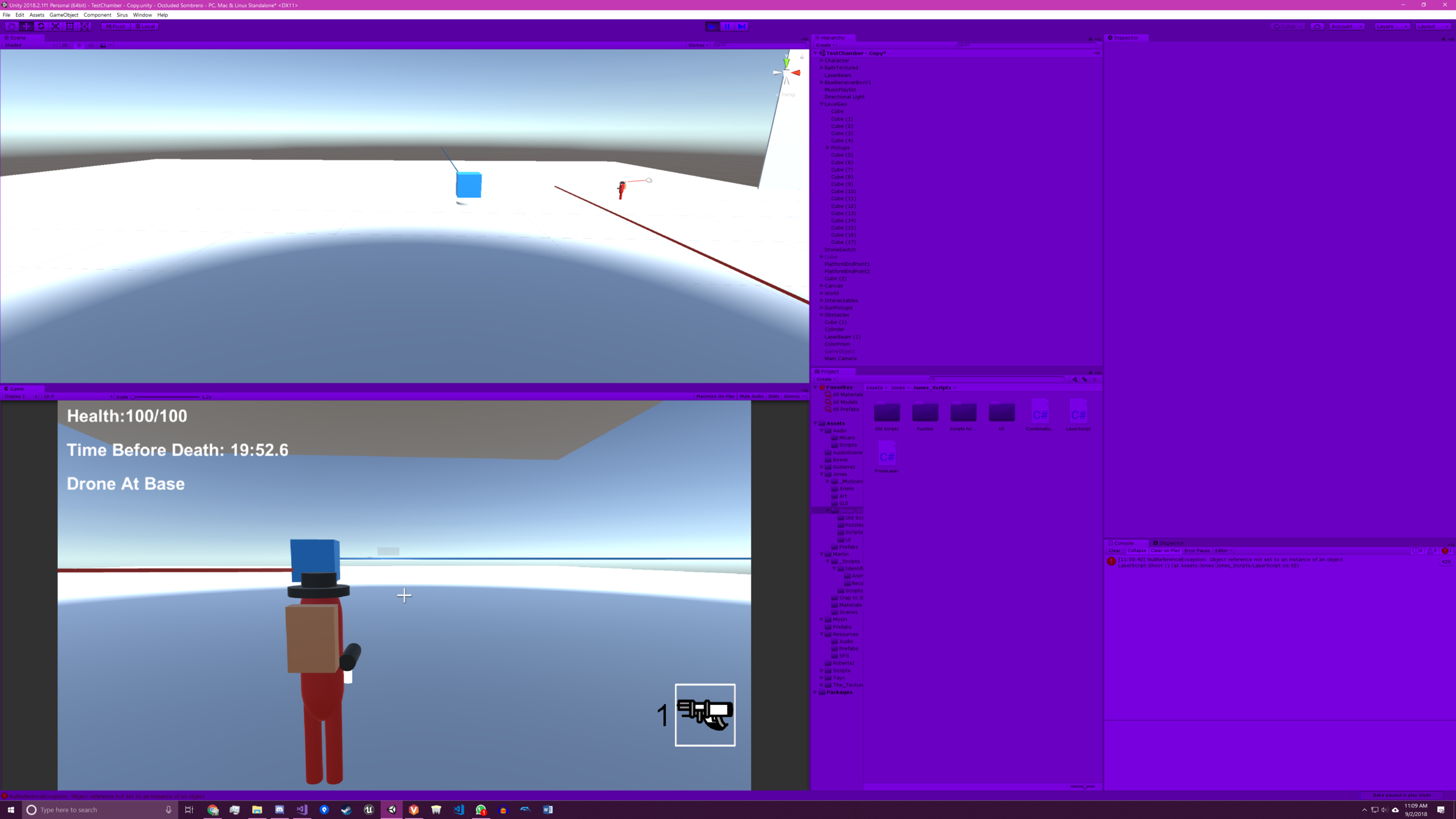
Task: Enable Mute Audio in the Game view
Action: (x=751, y=396)
